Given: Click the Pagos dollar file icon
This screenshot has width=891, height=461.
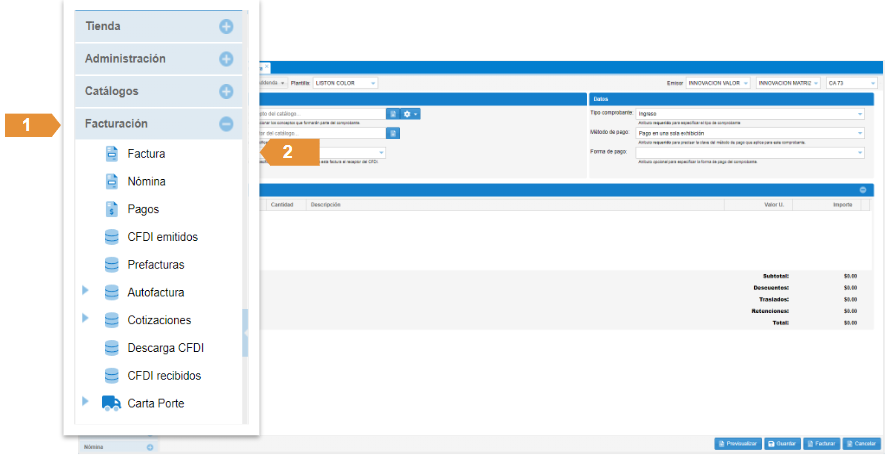Looking at the screenshot, I should pyautogui.click(x=112, y=210).
